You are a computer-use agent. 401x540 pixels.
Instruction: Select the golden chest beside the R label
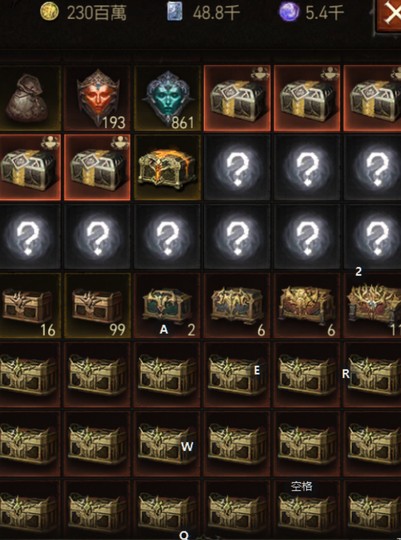(x=373, y=375)
